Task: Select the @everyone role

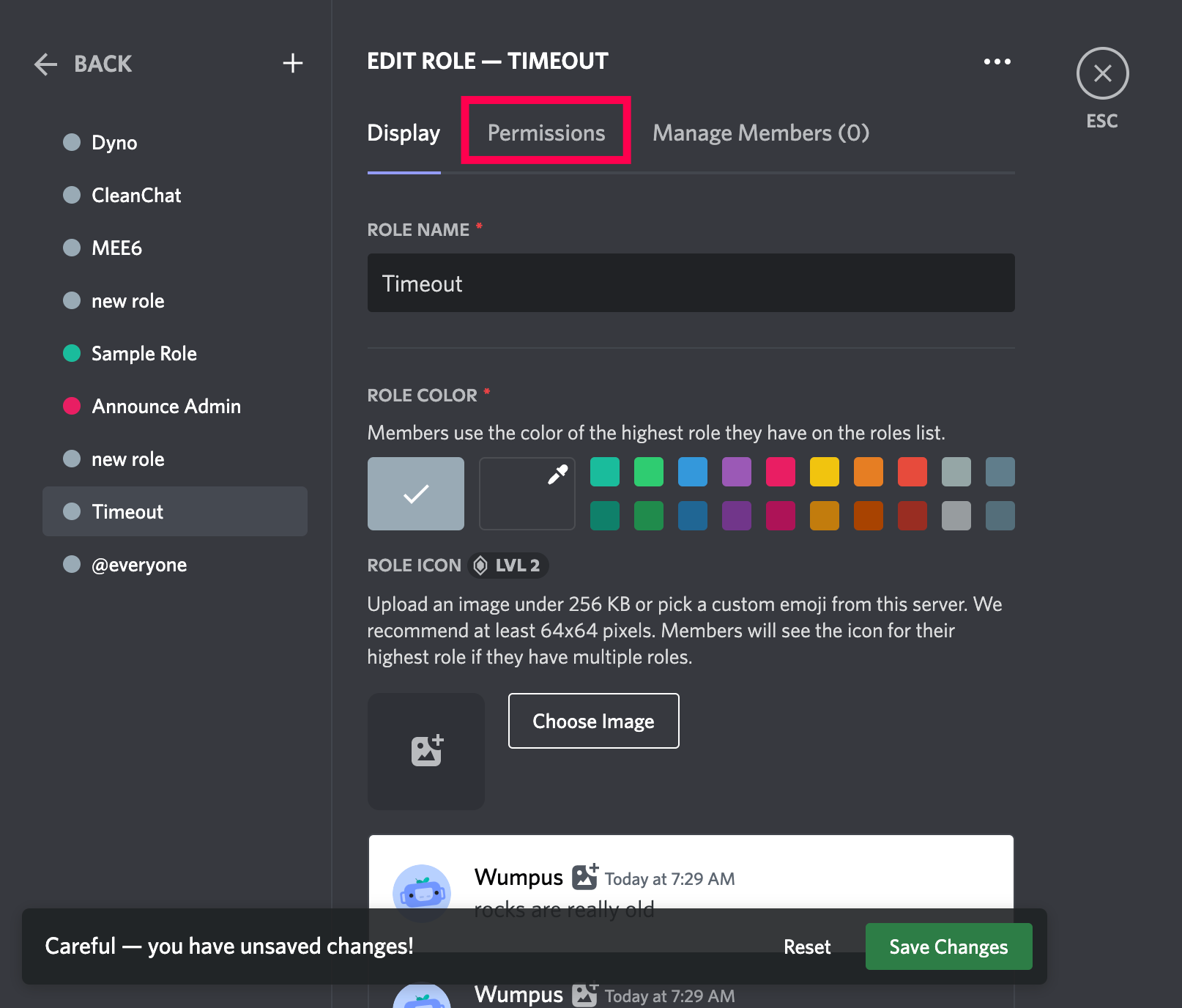Action: tap(138, 565)
